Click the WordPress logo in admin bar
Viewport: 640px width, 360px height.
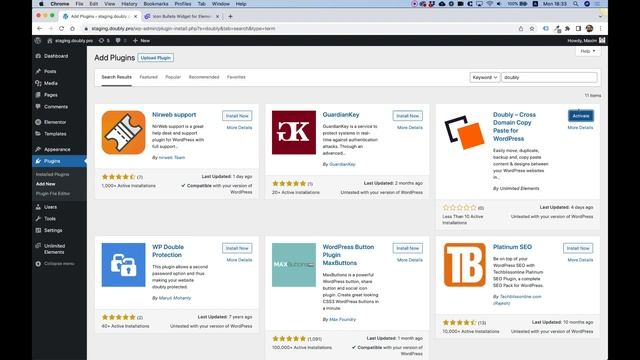38,41
